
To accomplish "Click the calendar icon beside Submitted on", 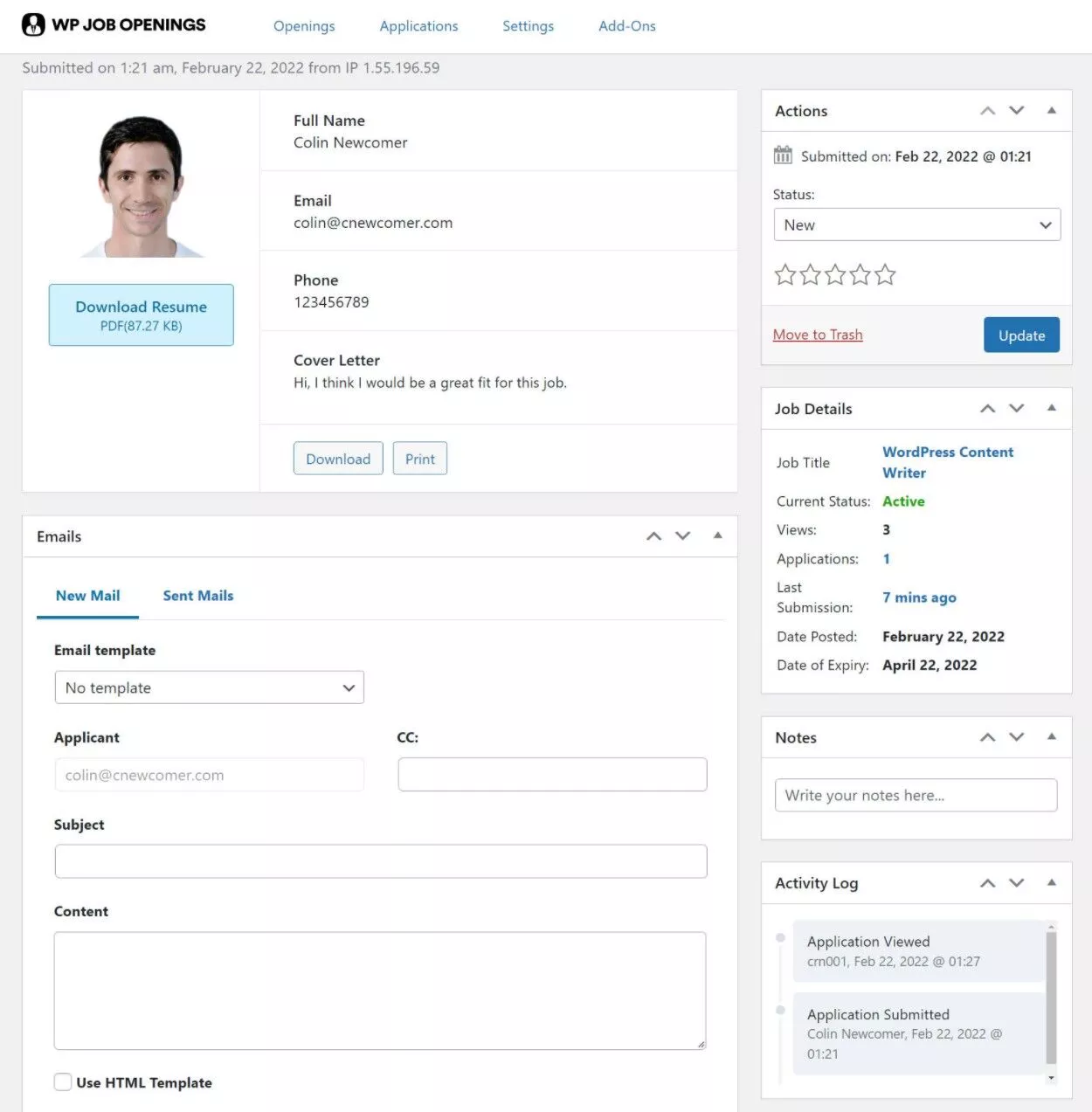I will click(783, 155).
